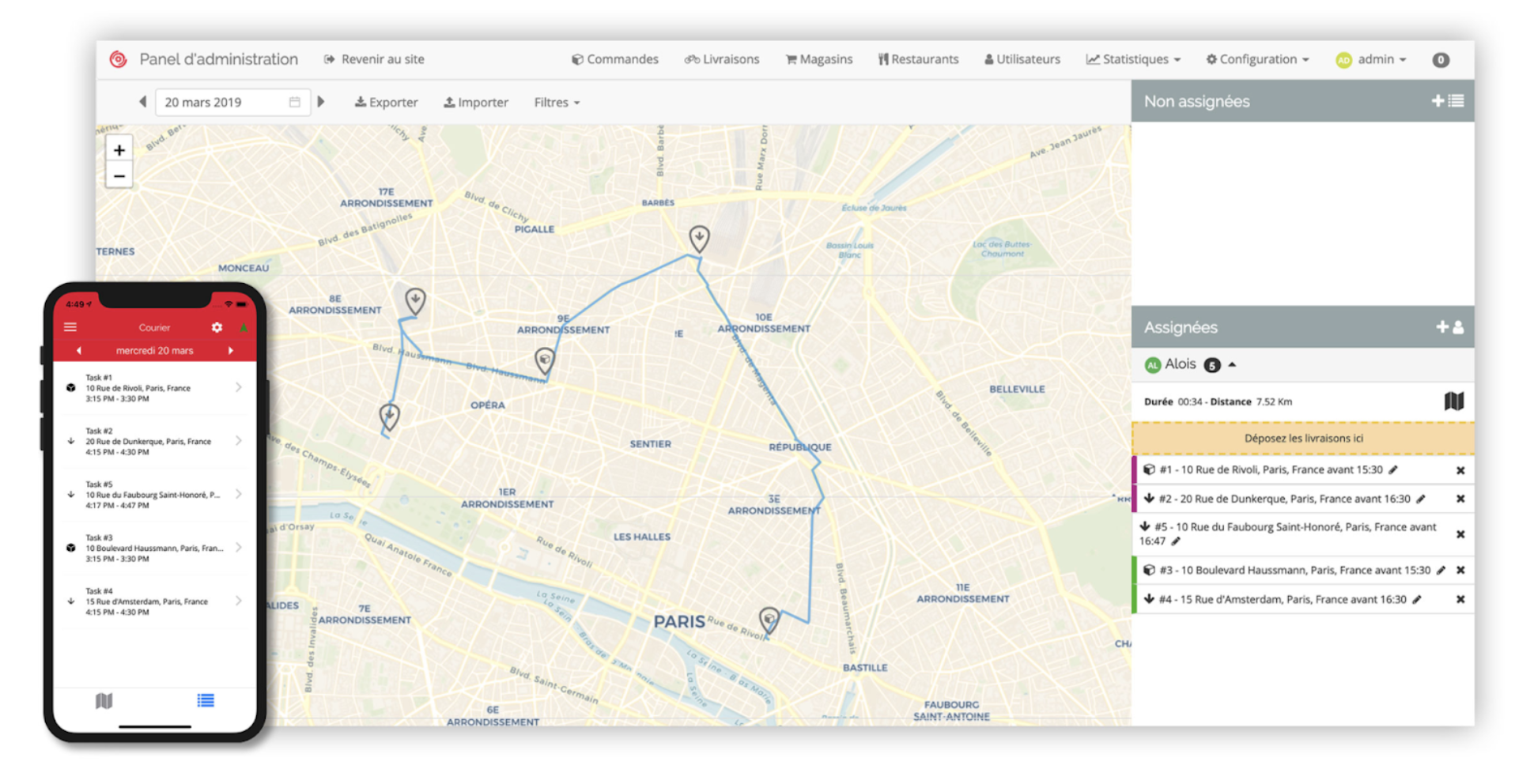The height and width of the screenshot is (784, 1515).
Task: Select task row #4 15 Rue d'Amsterdam
Action: click(x=1303, y=599)
